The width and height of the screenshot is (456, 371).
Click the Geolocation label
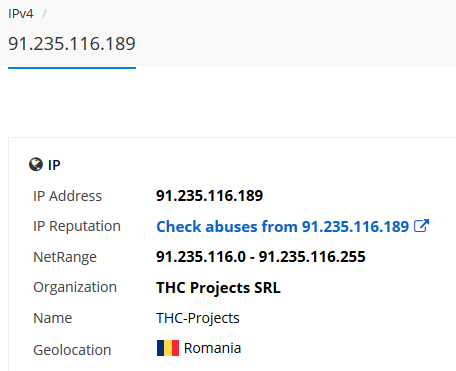(72, 350)
